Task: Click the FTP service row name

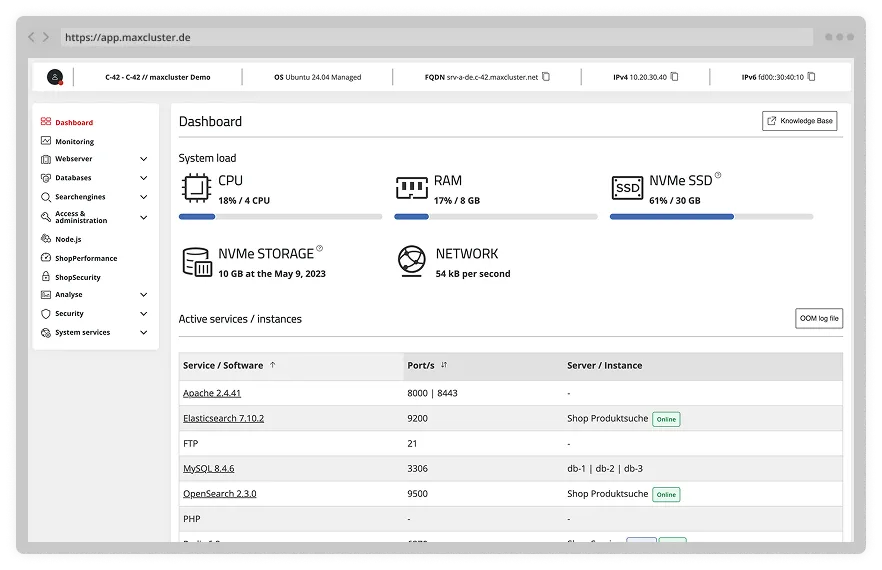Action: (191, 443)
